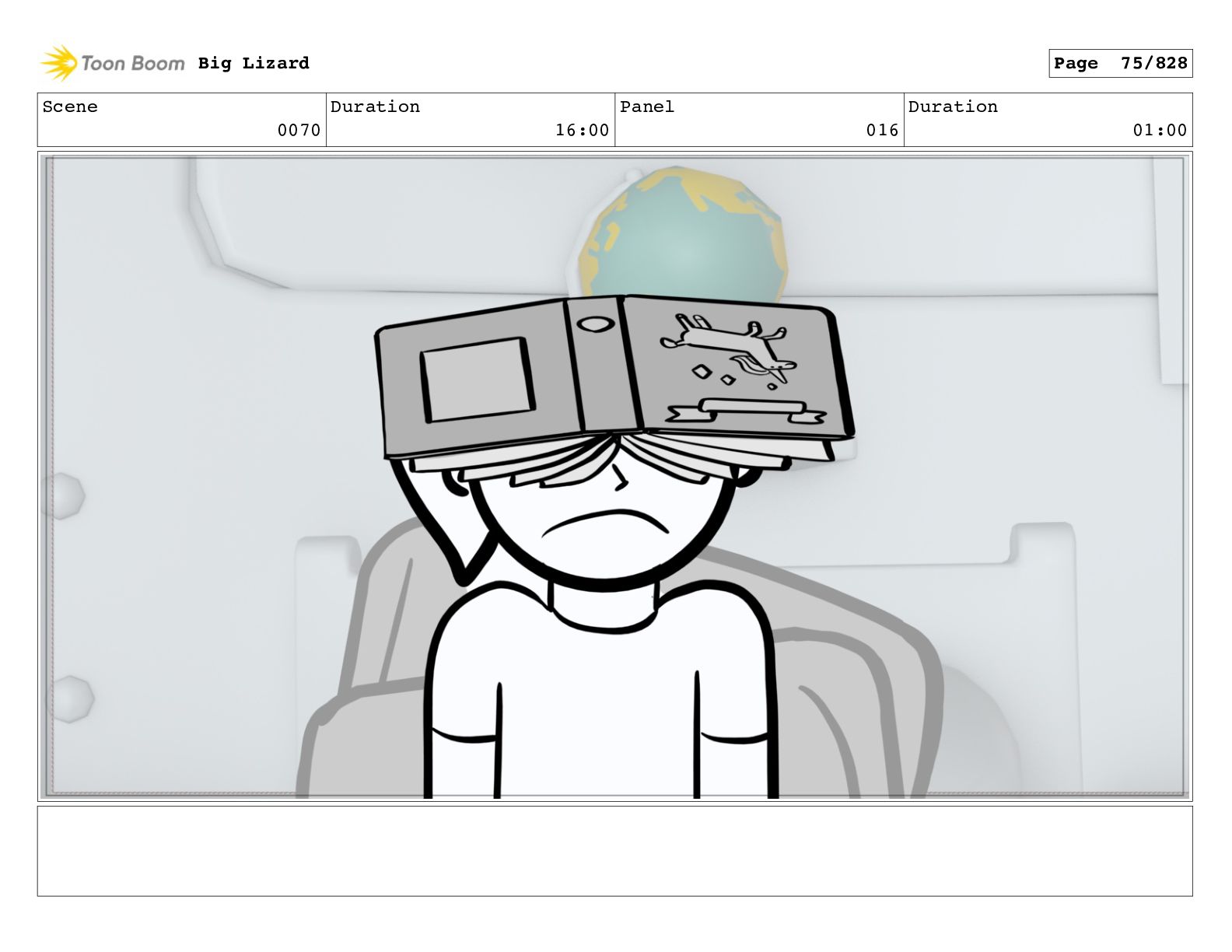
Task: Click the empty notes box below panel
Action: tap(615, 851)
